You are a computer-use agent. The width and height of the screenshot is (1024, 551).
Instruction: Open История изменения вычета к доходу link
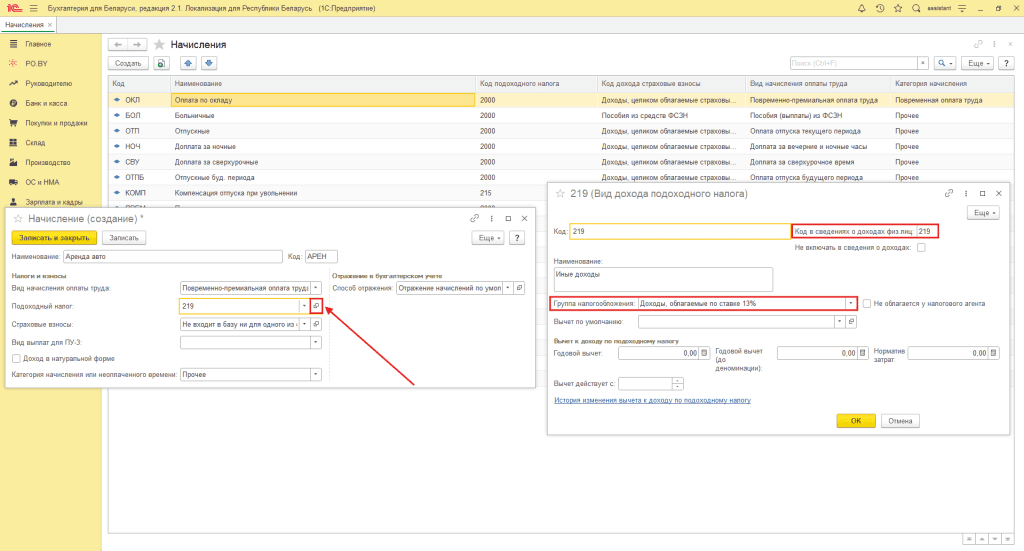(651, 400)
